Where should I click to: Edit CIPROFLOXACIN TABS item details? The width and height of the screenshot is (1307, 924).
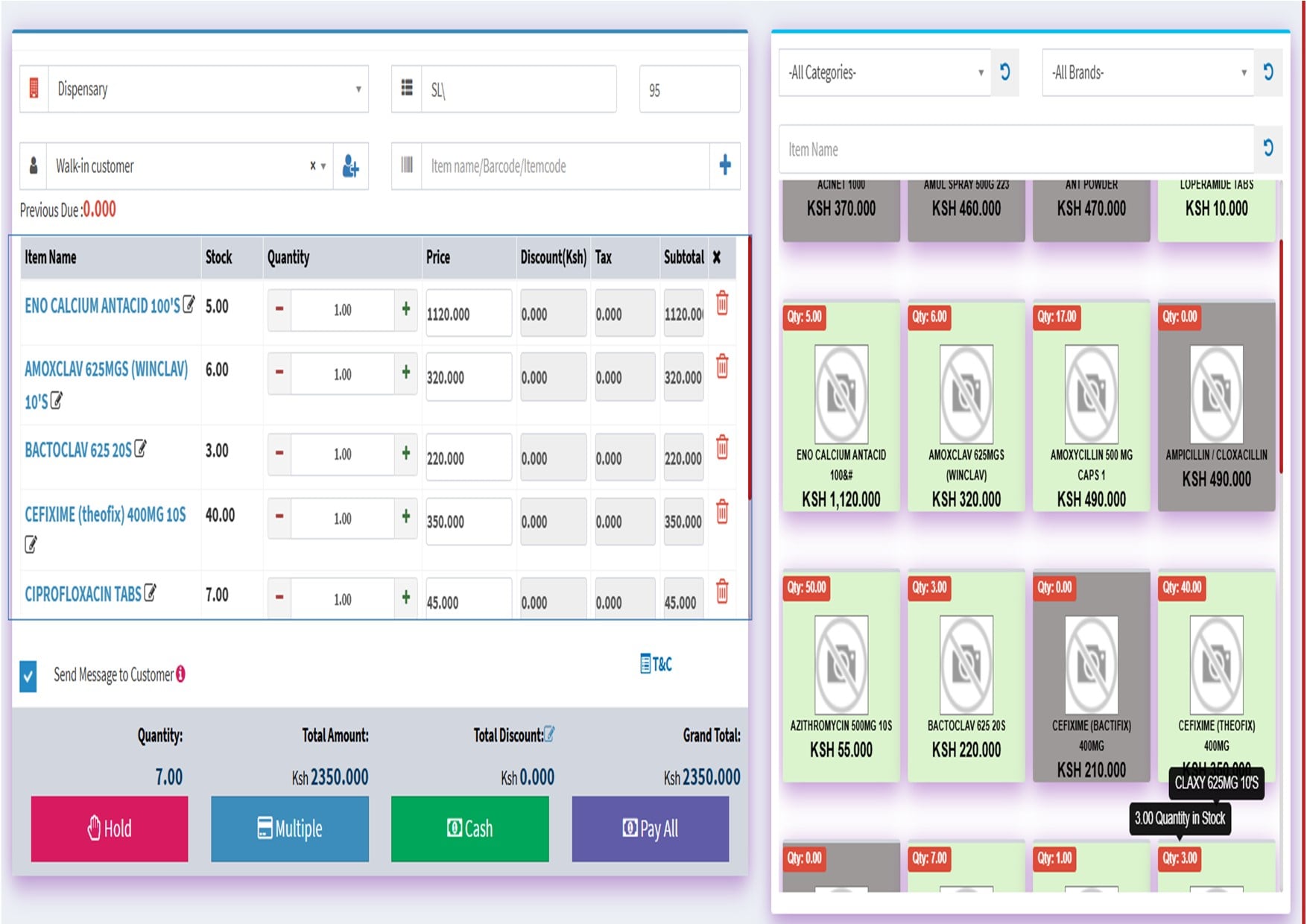150,592
